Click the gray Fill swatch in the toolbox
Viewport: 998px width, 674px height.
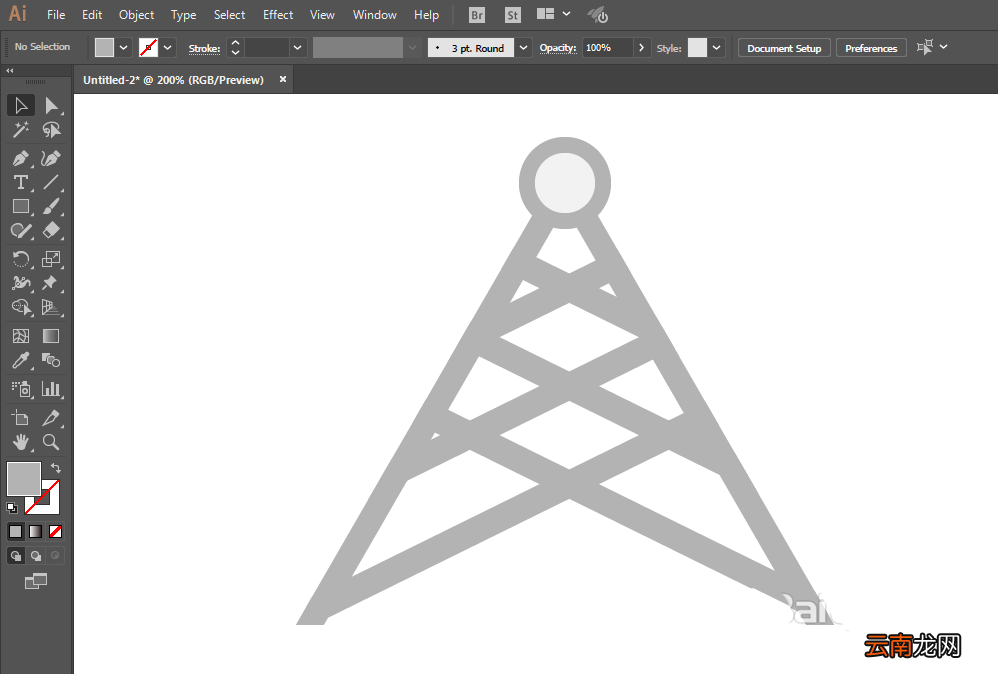coord(24,479)
